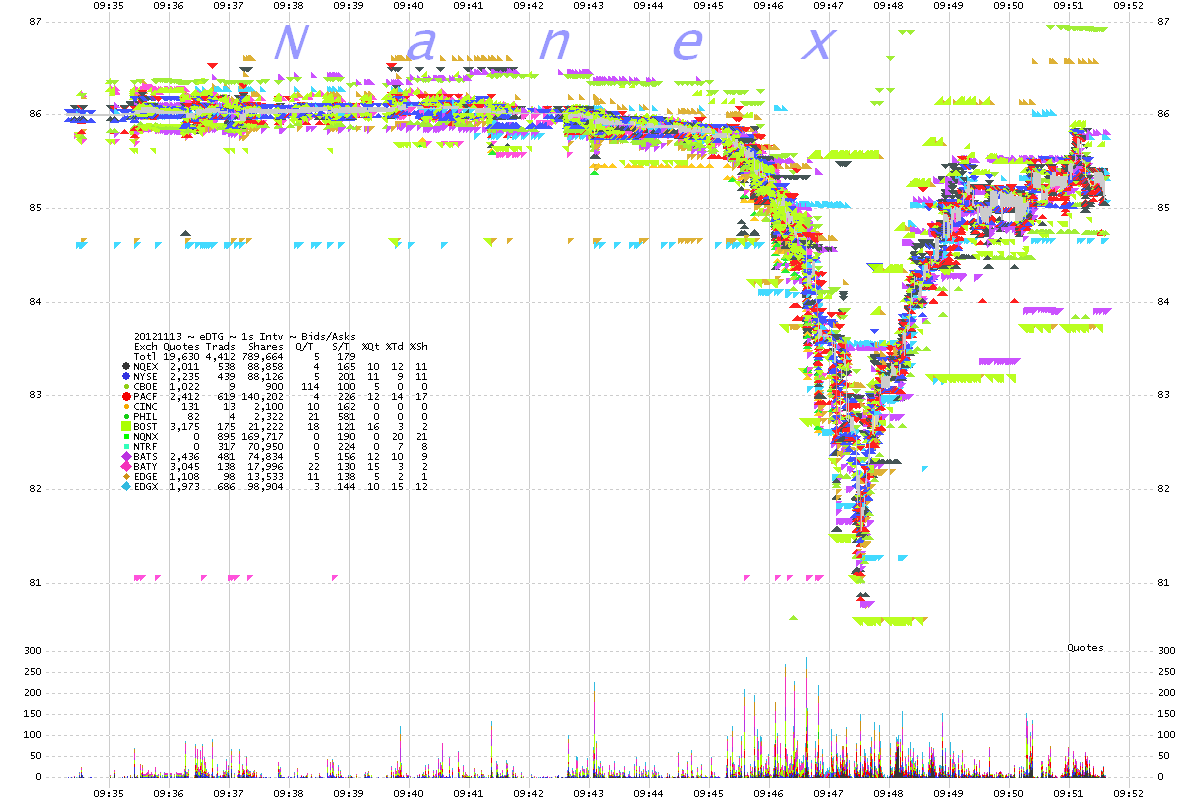Click the 'Shares' column header
Screen dimensions: 1200x800
coord(265,347)
